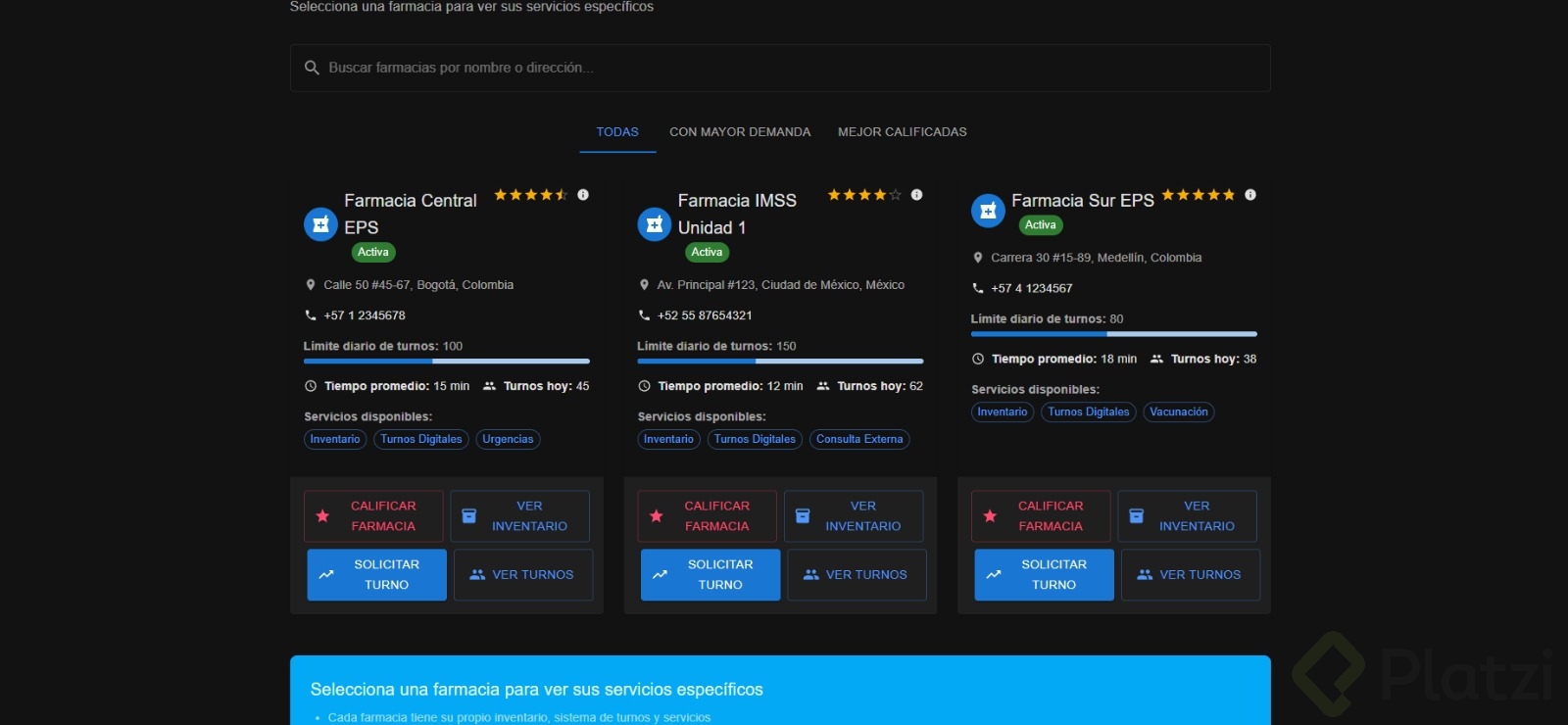Click the Activa status badge of Farmacia Sur EPS
Image resolution: width=1568 pixels, height=725 pixels.
[1041, 225]
